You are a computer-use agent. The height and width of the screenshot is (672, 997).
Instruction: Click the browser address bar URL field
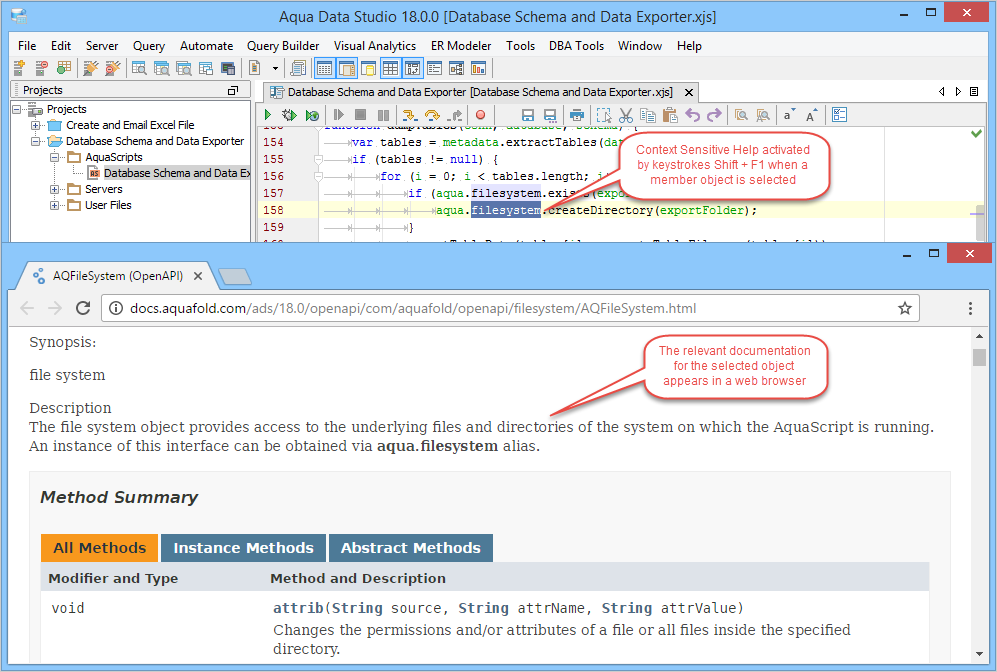coord(511,308)
